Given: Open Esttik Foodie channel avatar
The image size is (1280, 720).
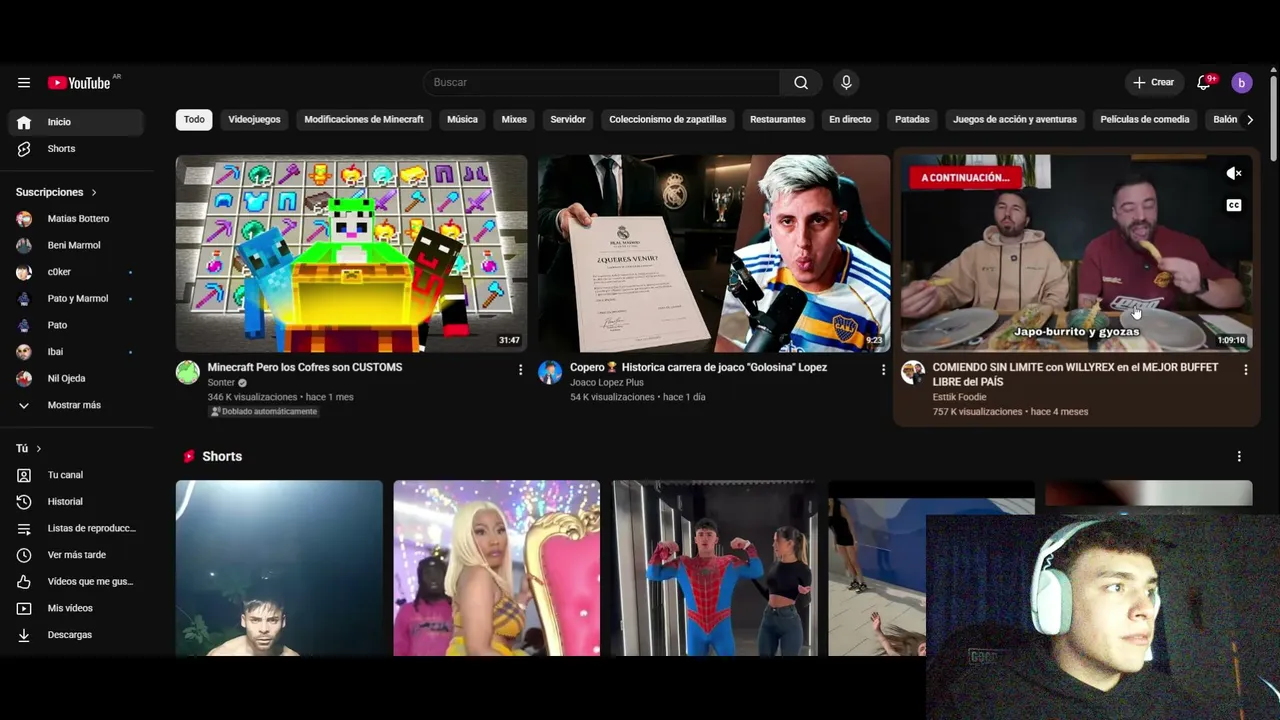Looking at the screenshot, I should (x=913, y=373).
